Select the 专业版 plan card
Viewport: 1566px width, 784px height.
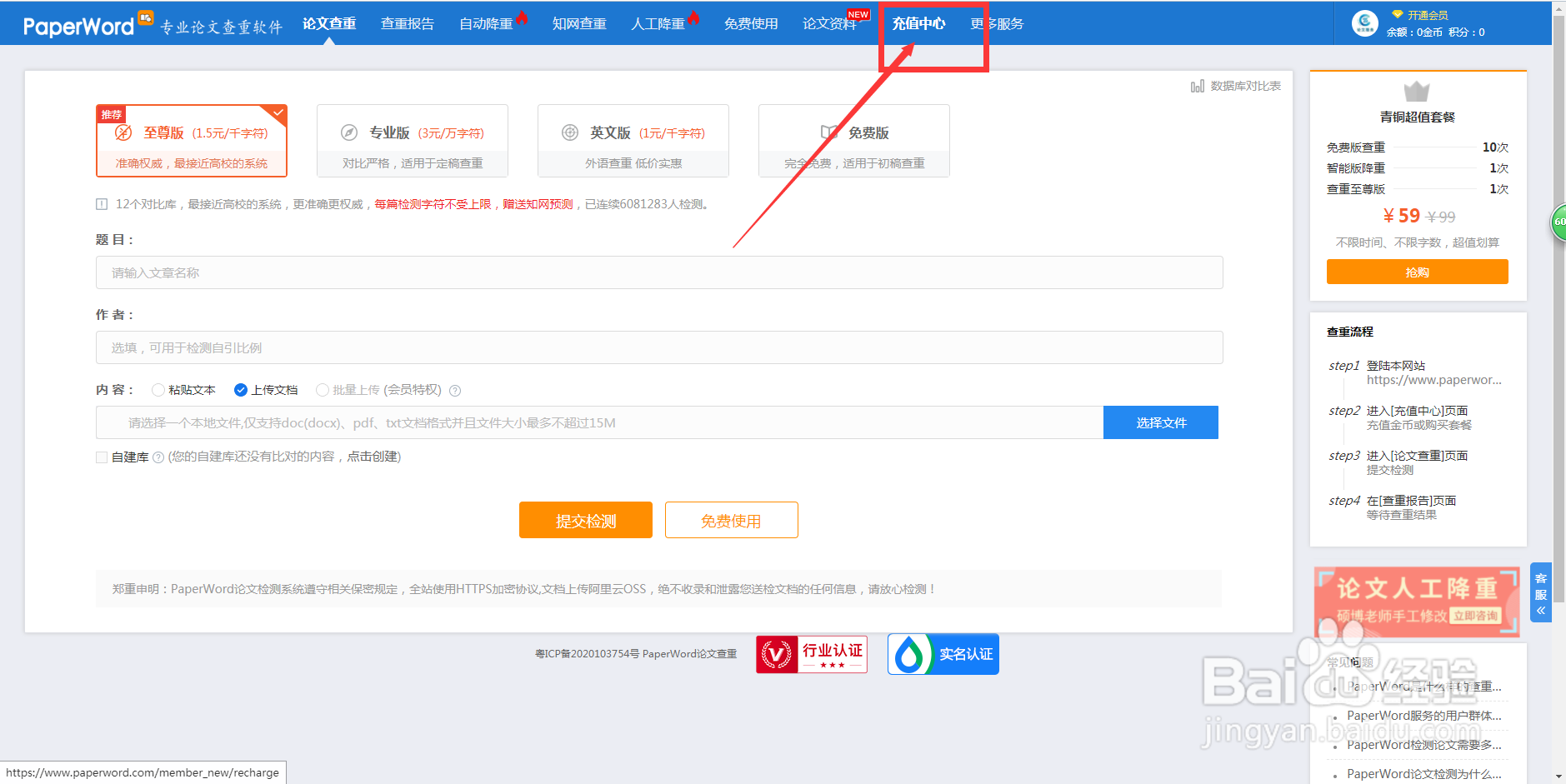click(x=413, y=141)
